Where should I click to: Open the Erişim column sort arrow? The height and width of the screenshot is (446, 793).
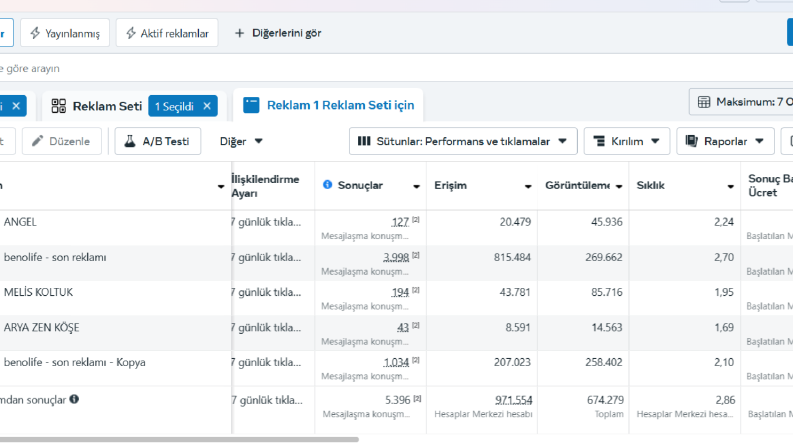(528, 186)
